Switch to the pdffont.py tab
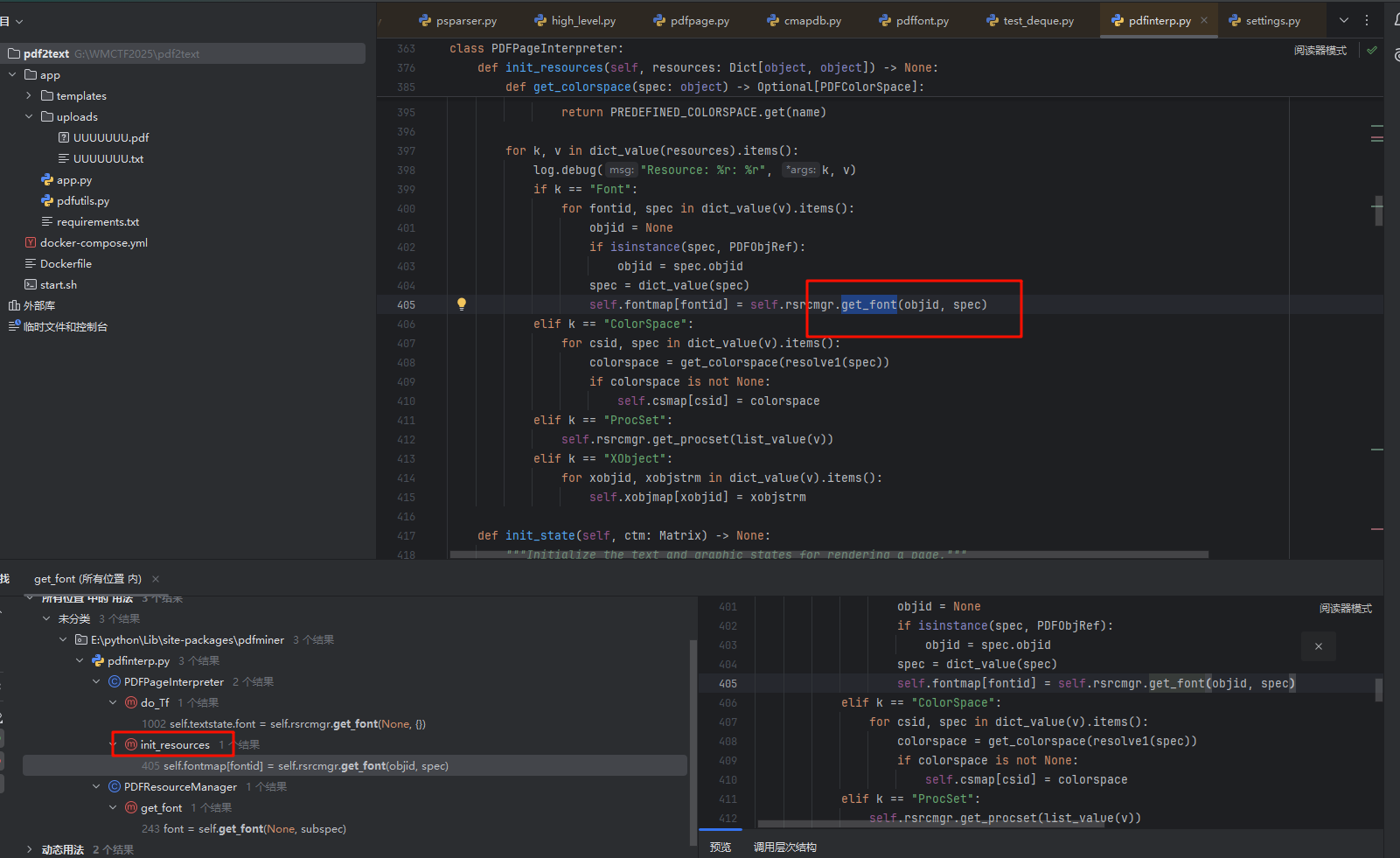The height and width of the screenshot is (858, 1400). tap(914, 20)
